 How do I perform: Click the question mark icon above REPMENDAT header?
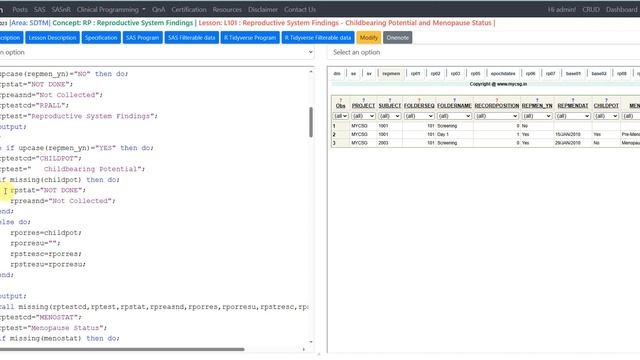tap(573, 100)
